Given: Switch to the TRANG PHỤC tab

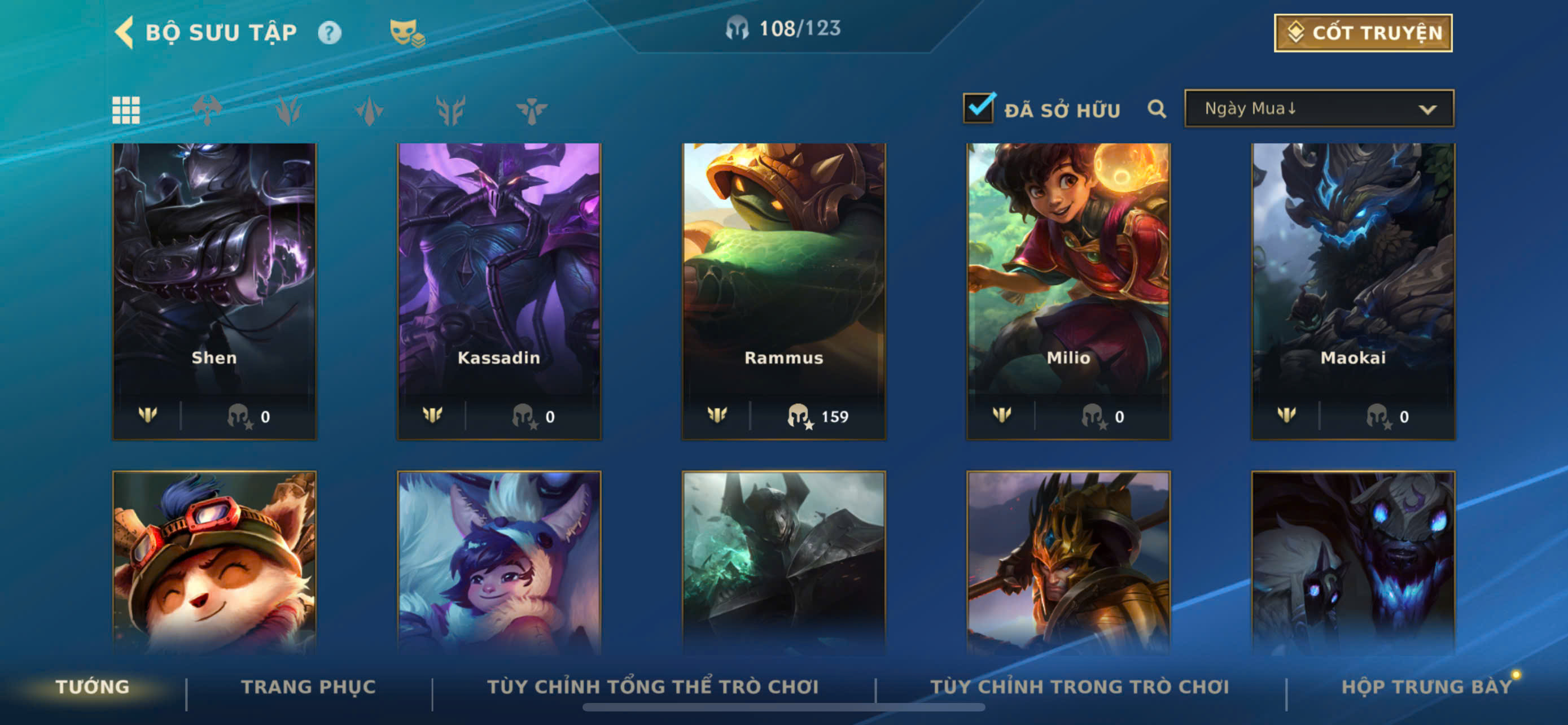Looking at the screenshot, I should pos(309,687).
